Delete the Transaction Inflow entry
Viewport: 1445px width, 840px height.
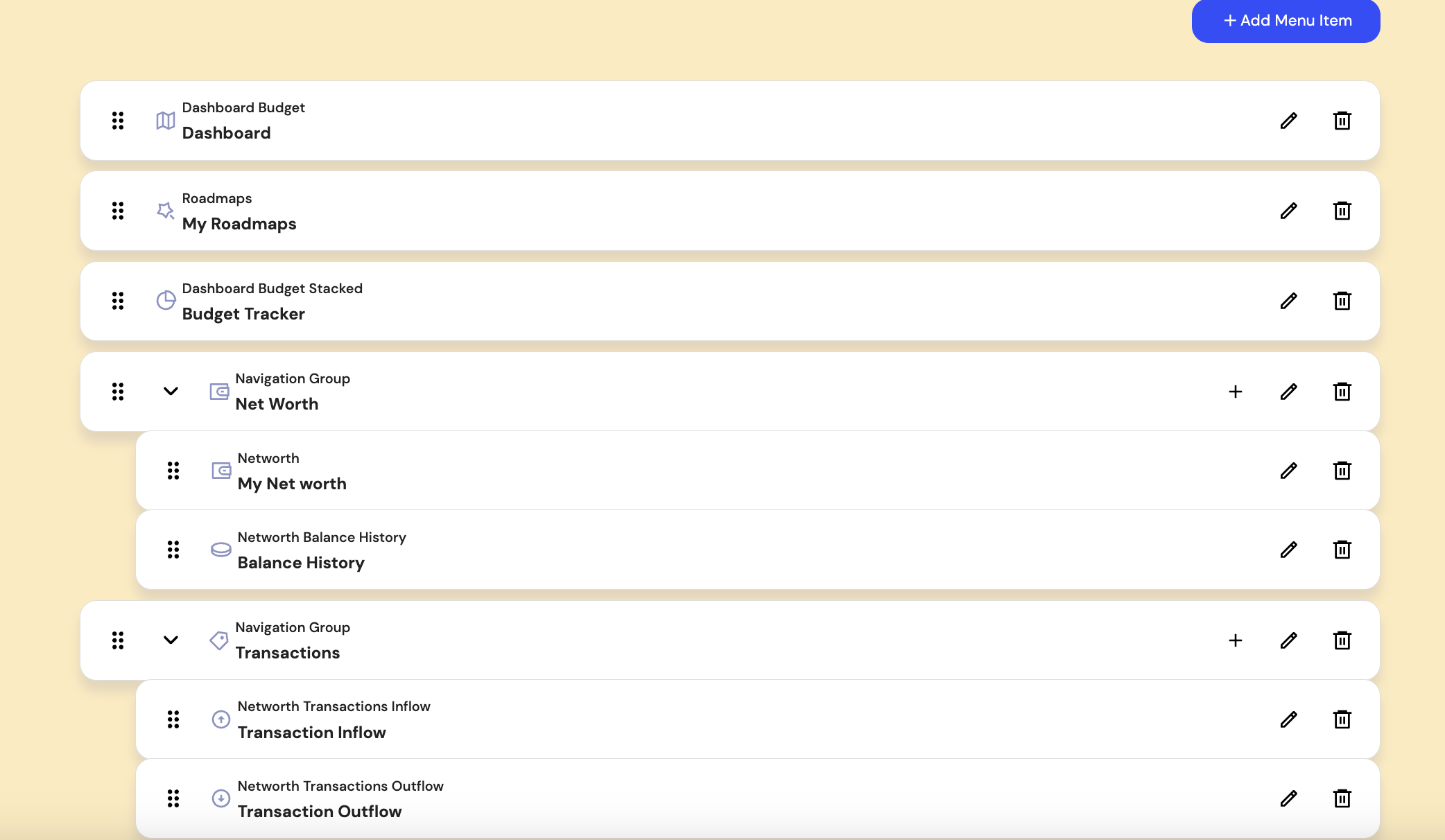coord(1342,719)
